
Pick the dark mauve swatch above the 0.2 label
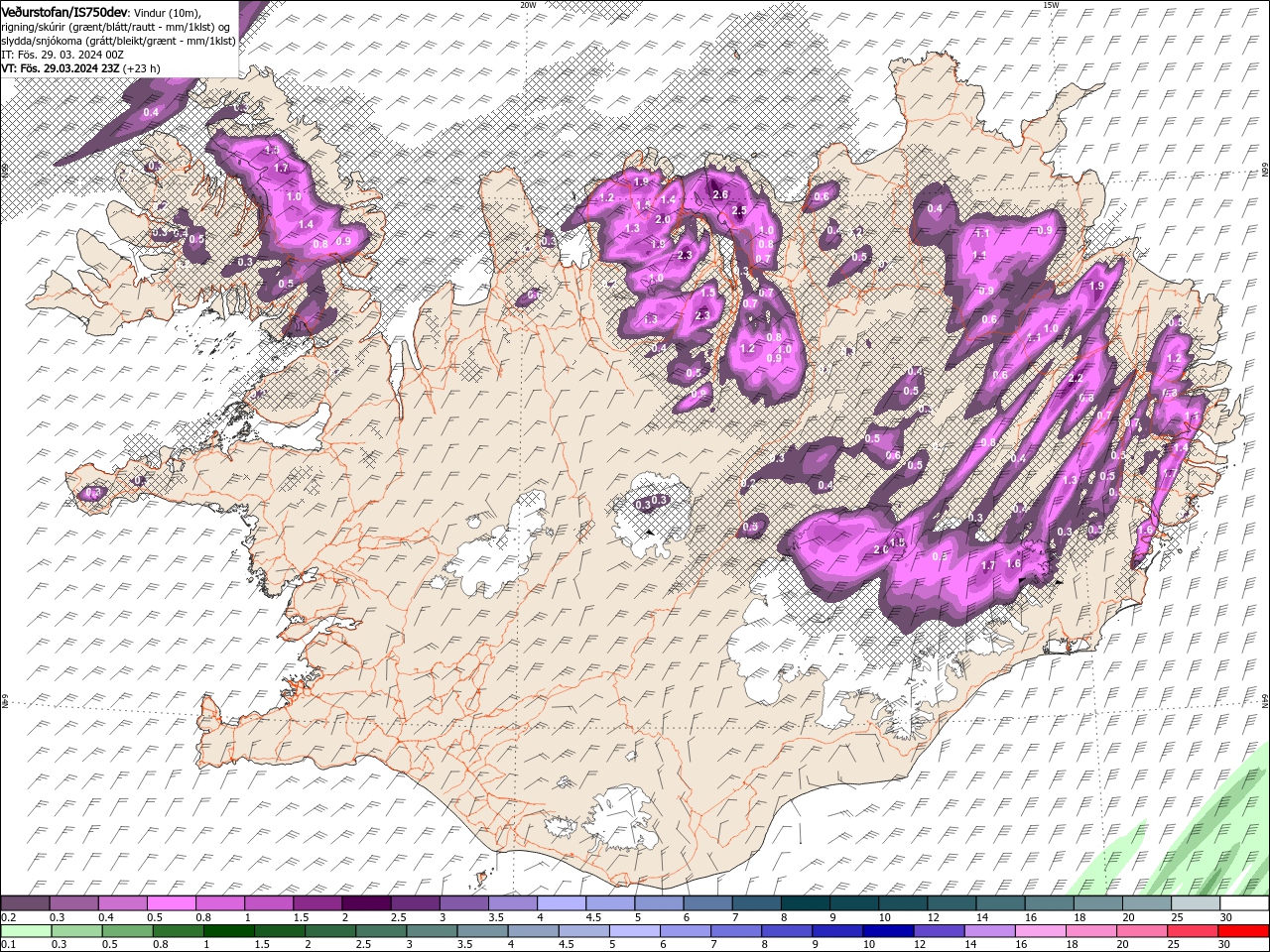tap(25, 903)
